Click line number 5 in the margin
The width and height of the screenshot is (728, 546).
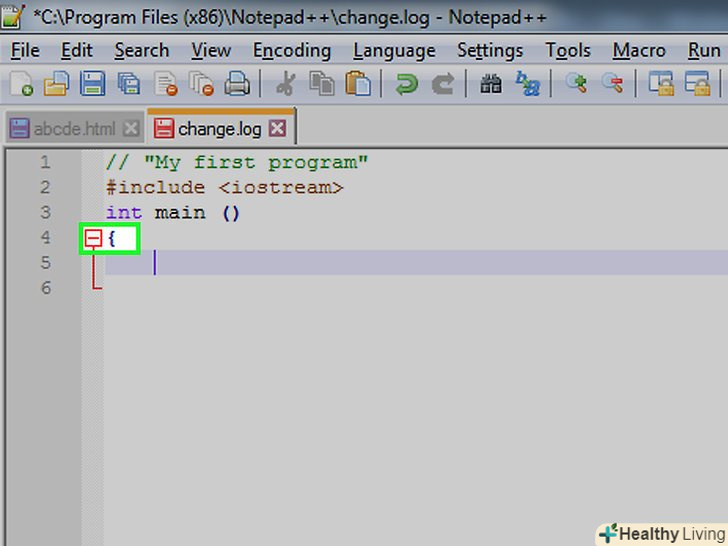(x=45, y=263)
